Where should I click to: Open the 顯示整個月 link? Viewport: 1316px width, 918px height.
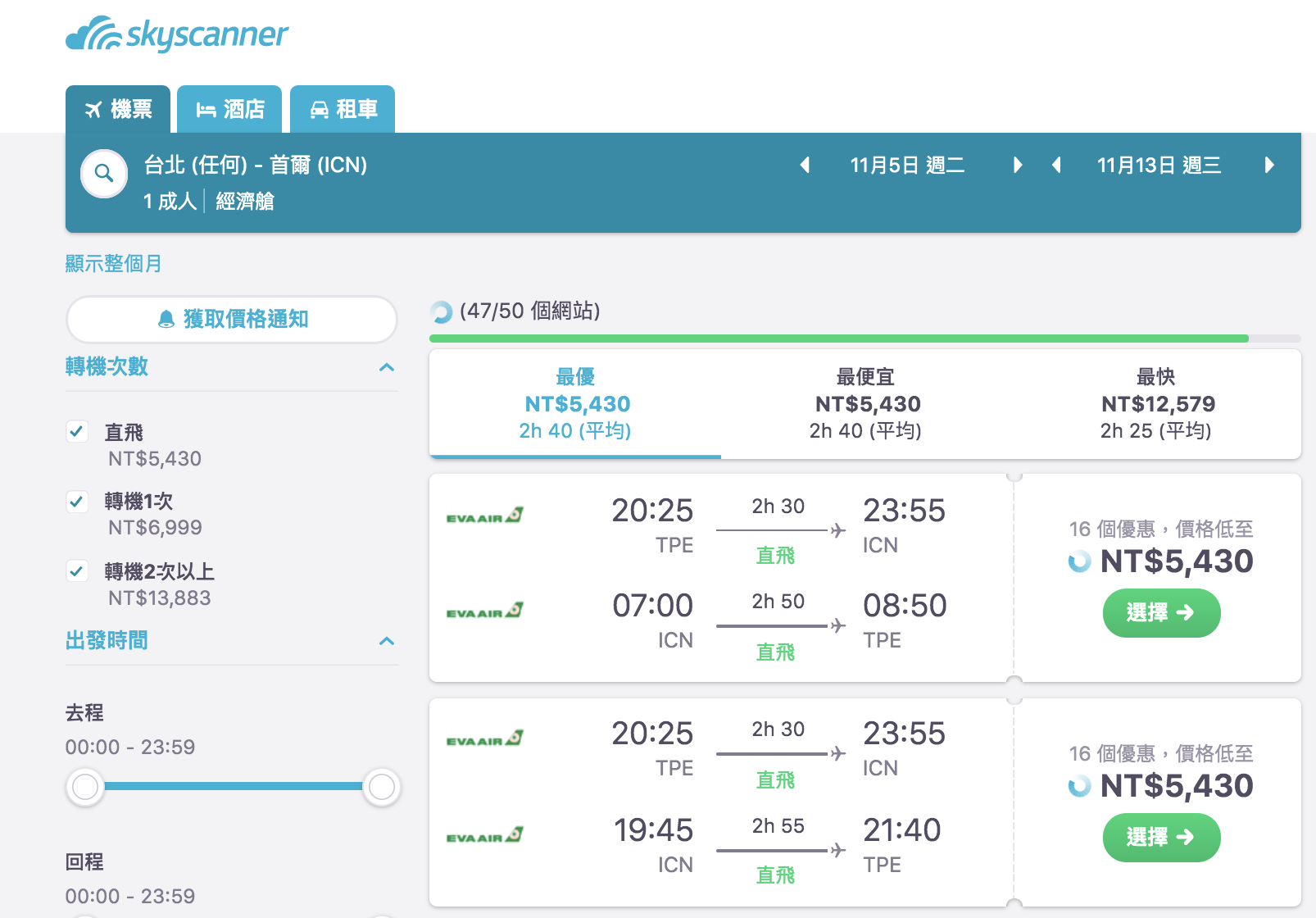click(x=113, y=264)
